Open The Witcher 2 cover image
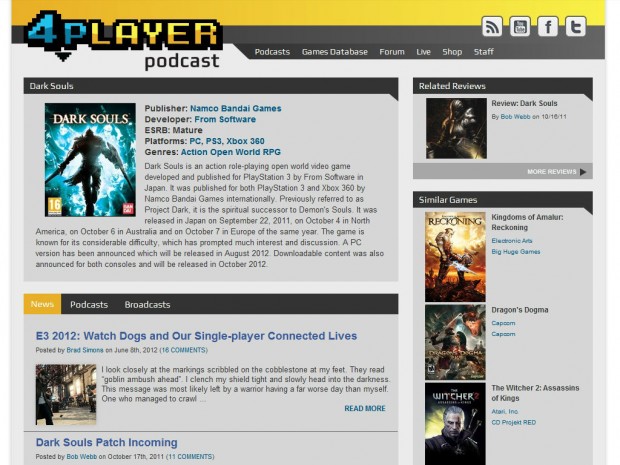The height and width of the screenshot is (465, 620). tap(455, 424)
